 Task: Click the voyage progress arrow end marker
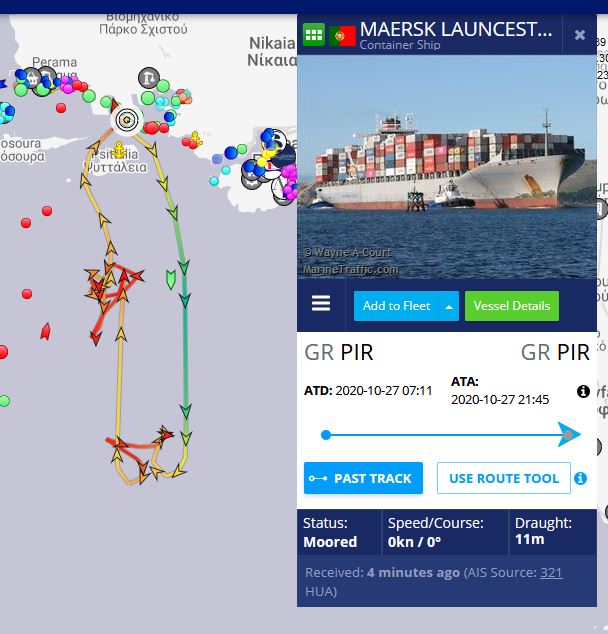point(569,435)
